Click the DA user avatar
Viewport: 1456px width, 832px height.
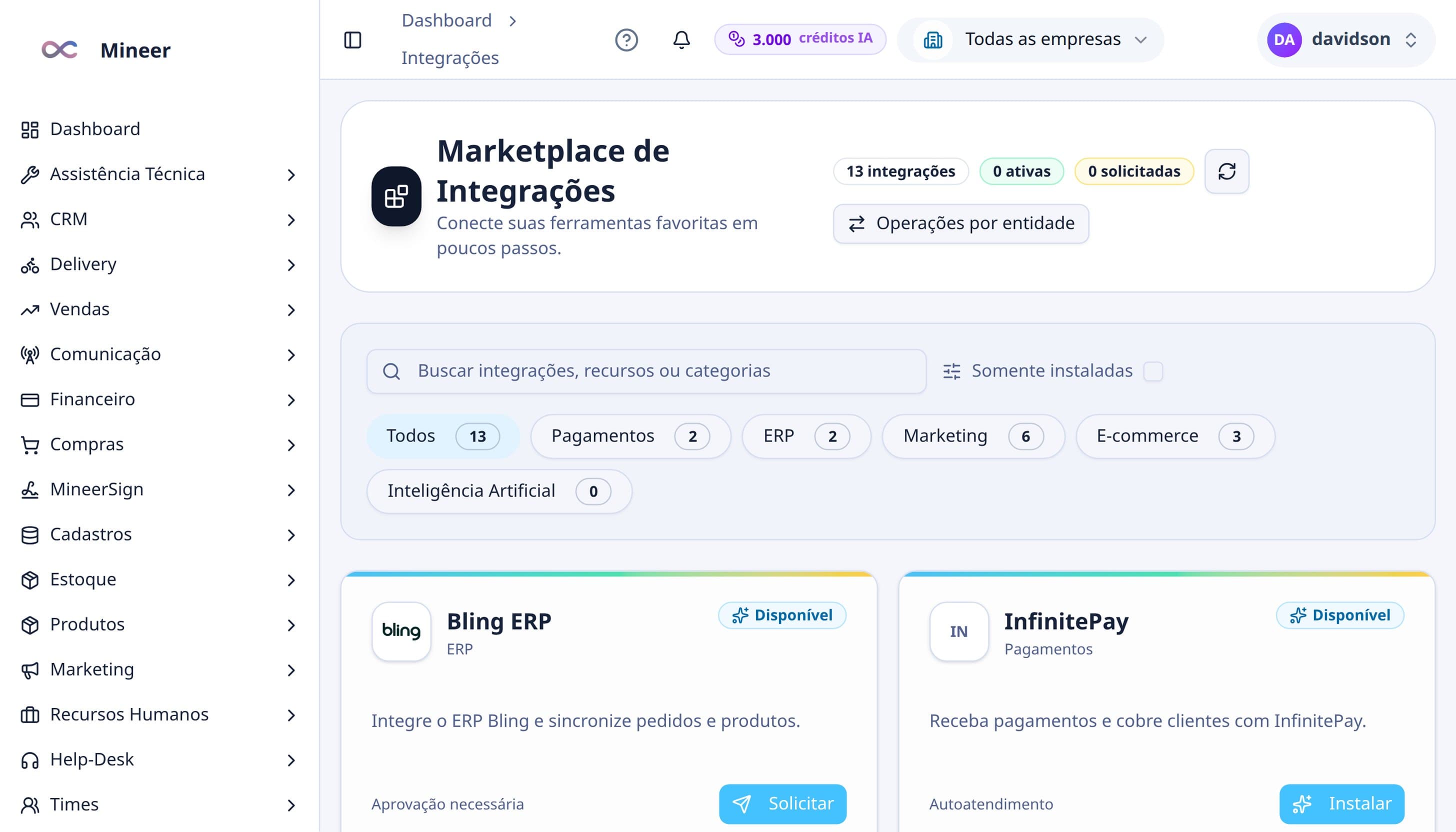[x=1284, y=40]
